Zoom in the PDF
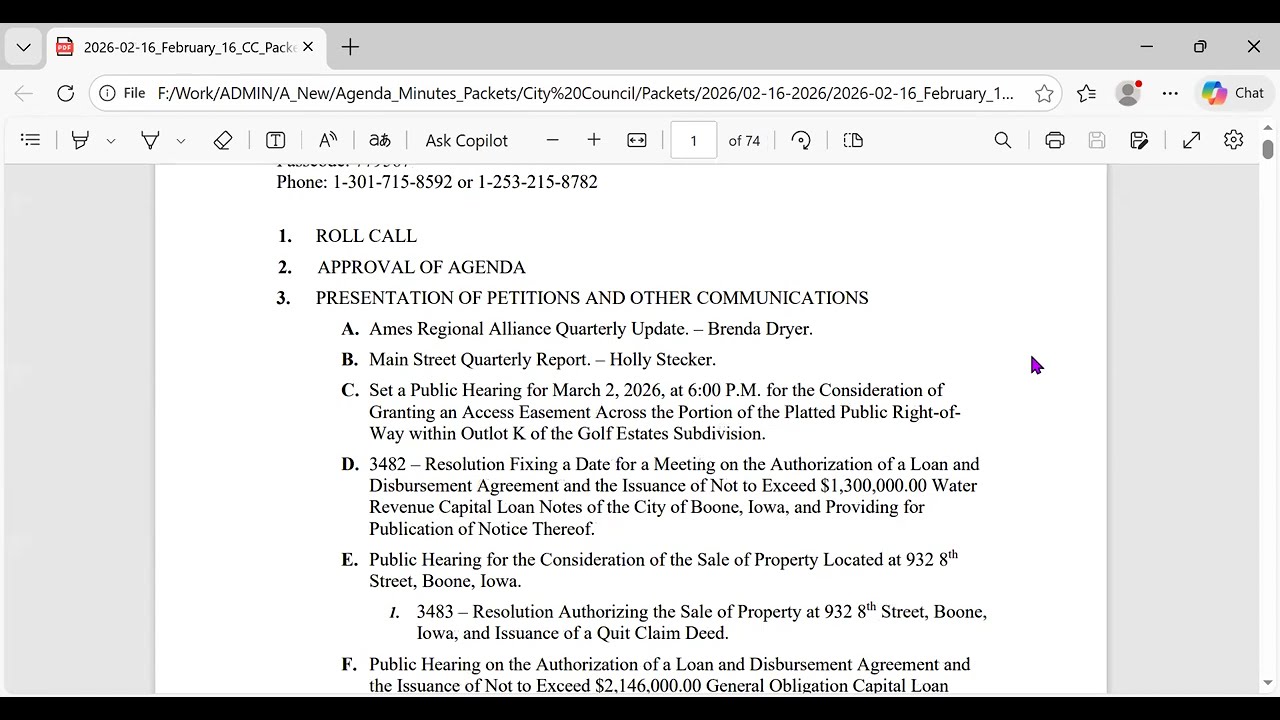Screen dimensions: 1280x720 pos(594,140)
